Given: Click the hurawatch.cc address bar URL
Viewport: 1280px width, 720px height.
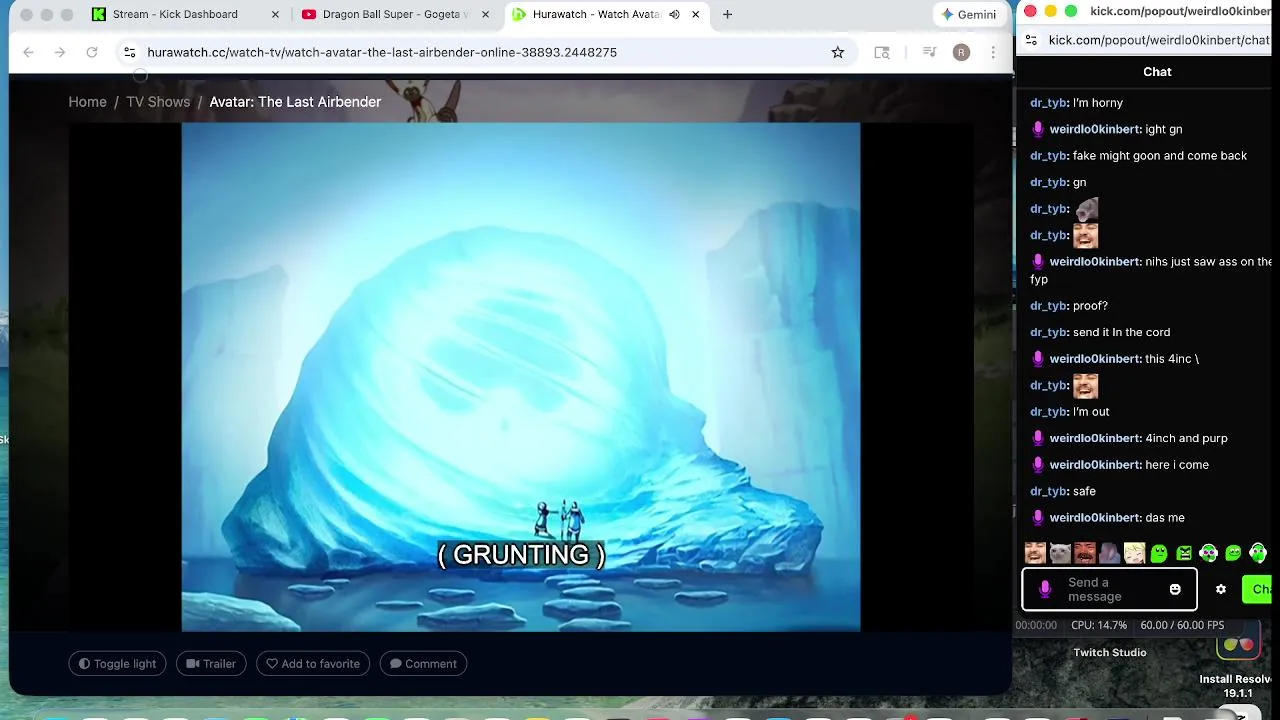Looking at the screenshot, I should (382, 52).
